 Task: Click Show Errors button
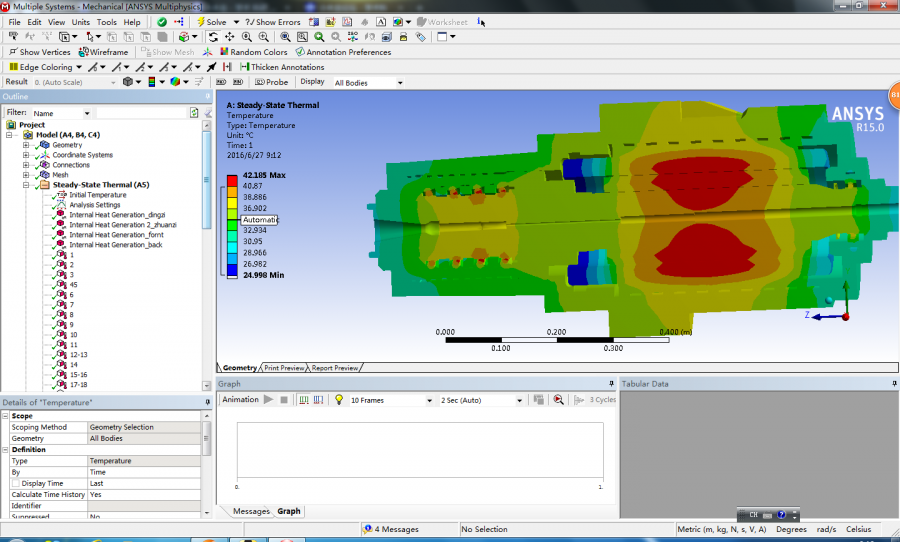coord(273,22)
